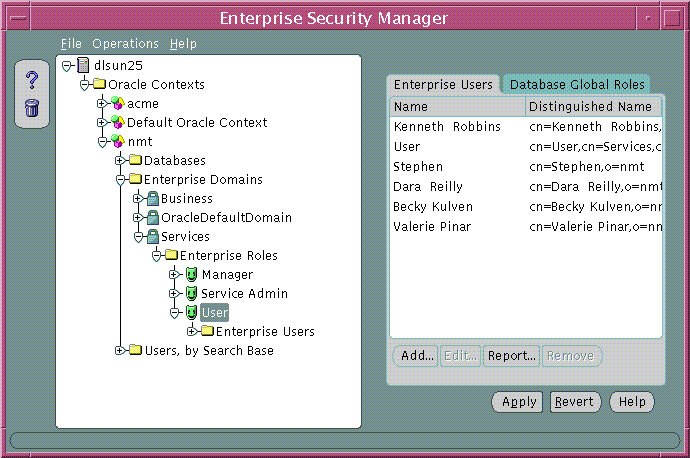Expand the Default Oracle Context node
Screen dimensions: 690x458
click(102, 123)
